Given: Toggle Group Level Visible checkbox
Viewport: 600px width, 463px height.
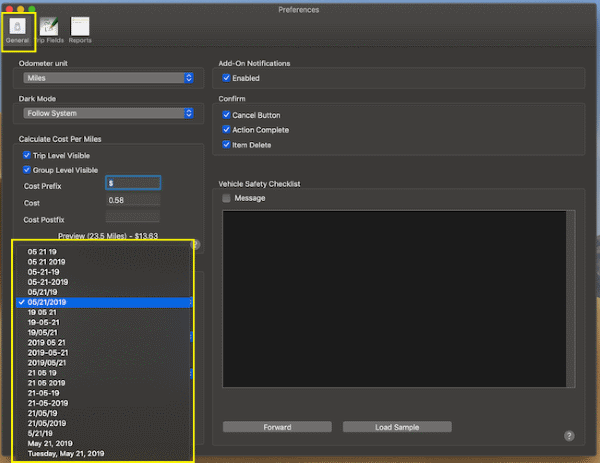Looking at the screenshot, I should [27, 170].
